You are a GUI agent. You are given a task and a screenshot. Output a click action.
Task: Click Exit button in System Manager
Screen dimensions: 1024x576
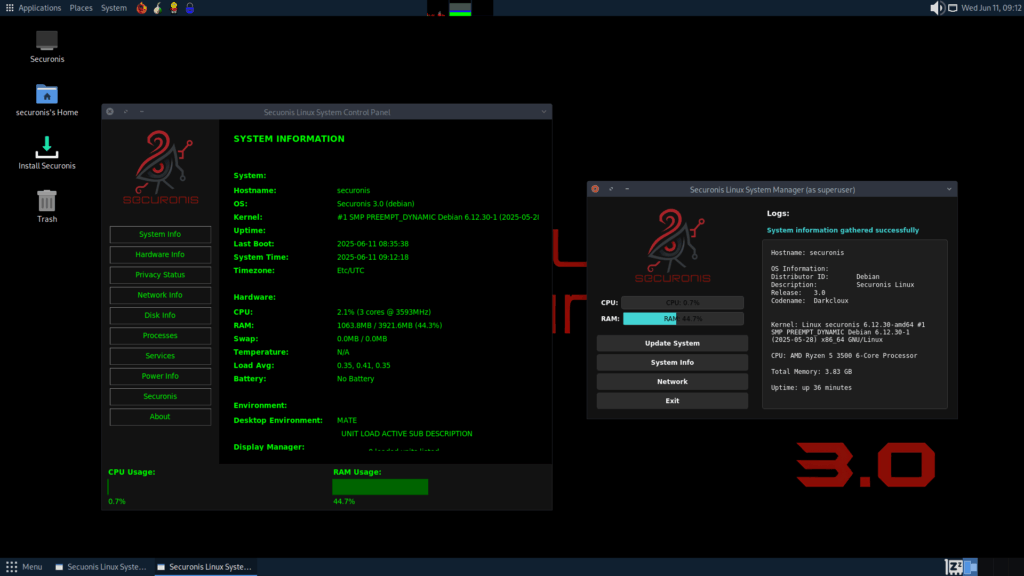point(672,401)
